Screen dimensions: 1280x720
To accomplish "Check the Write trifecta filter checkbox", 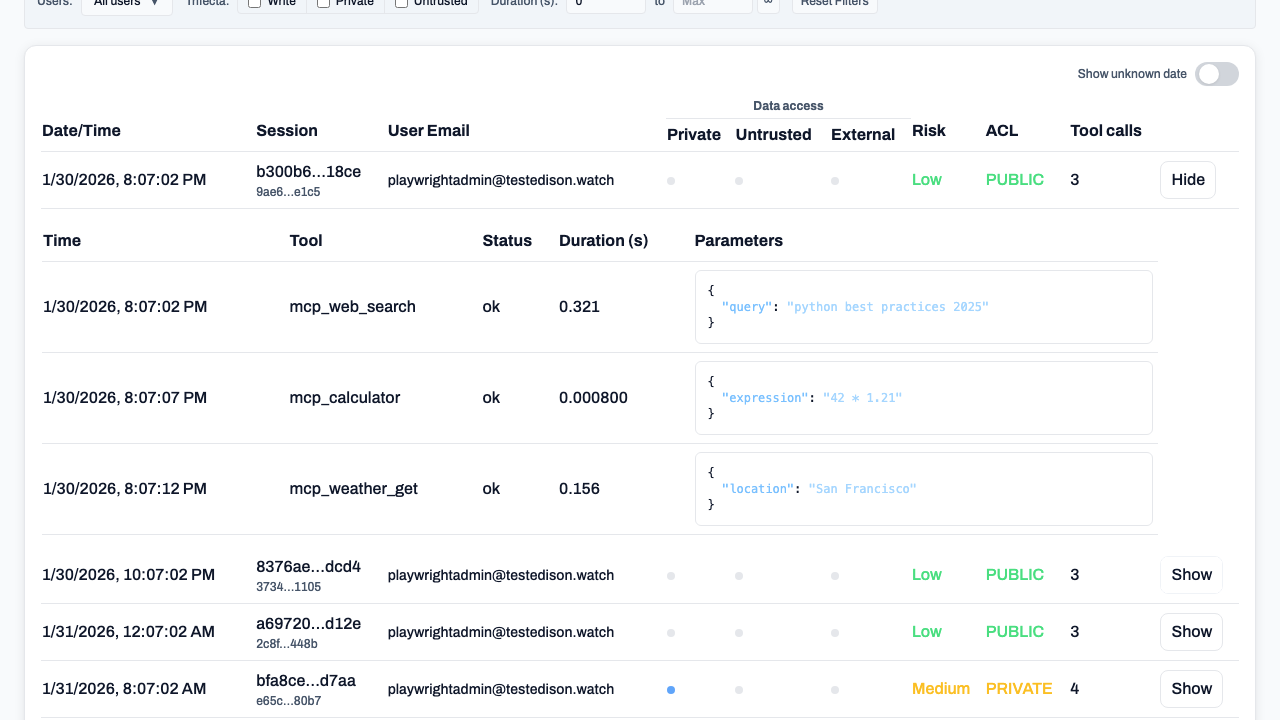I will point(255,3).
